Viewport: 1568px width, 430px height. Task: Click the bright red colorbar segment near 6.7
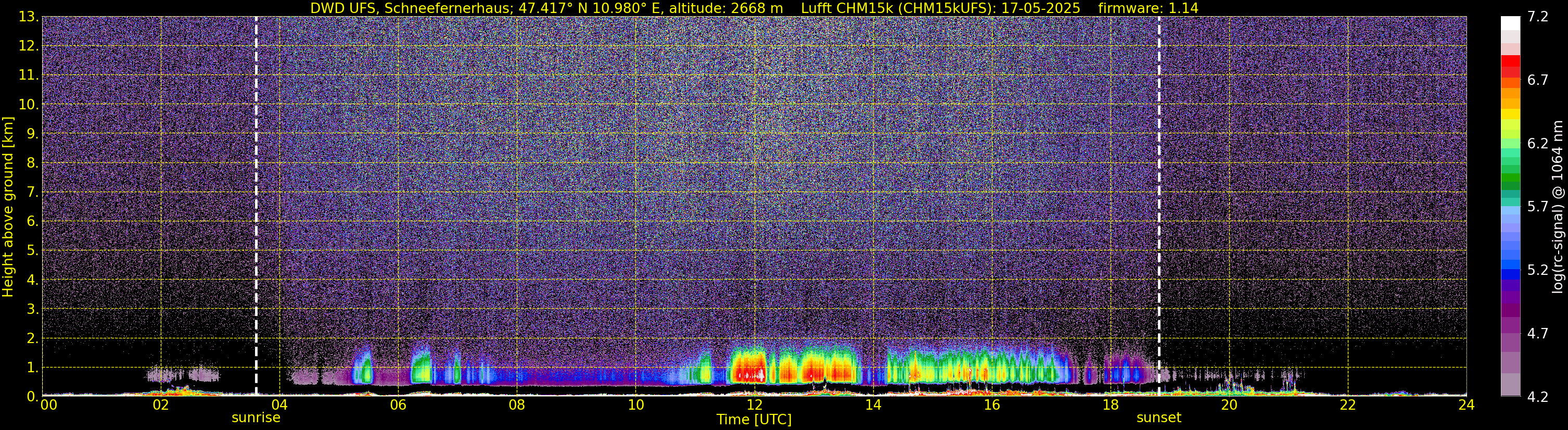1510,61
